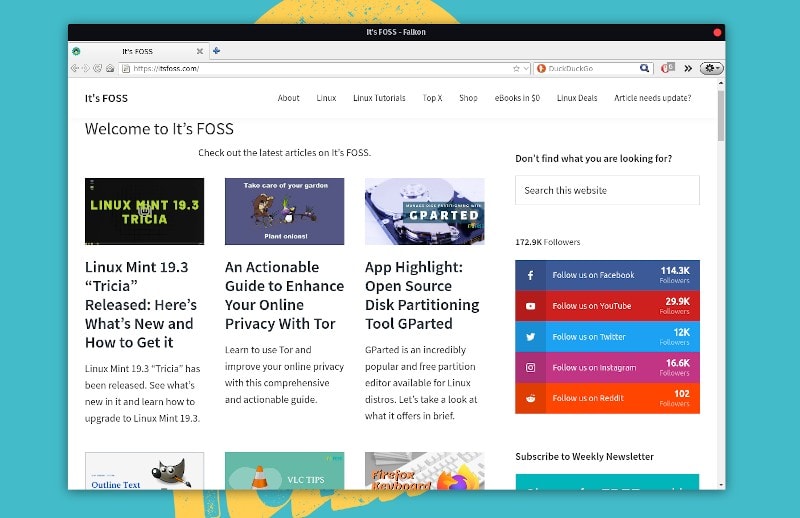Click the Reddit icon in follow panel
The width and height of the screenshot is (800, 518).
[531, 398]
